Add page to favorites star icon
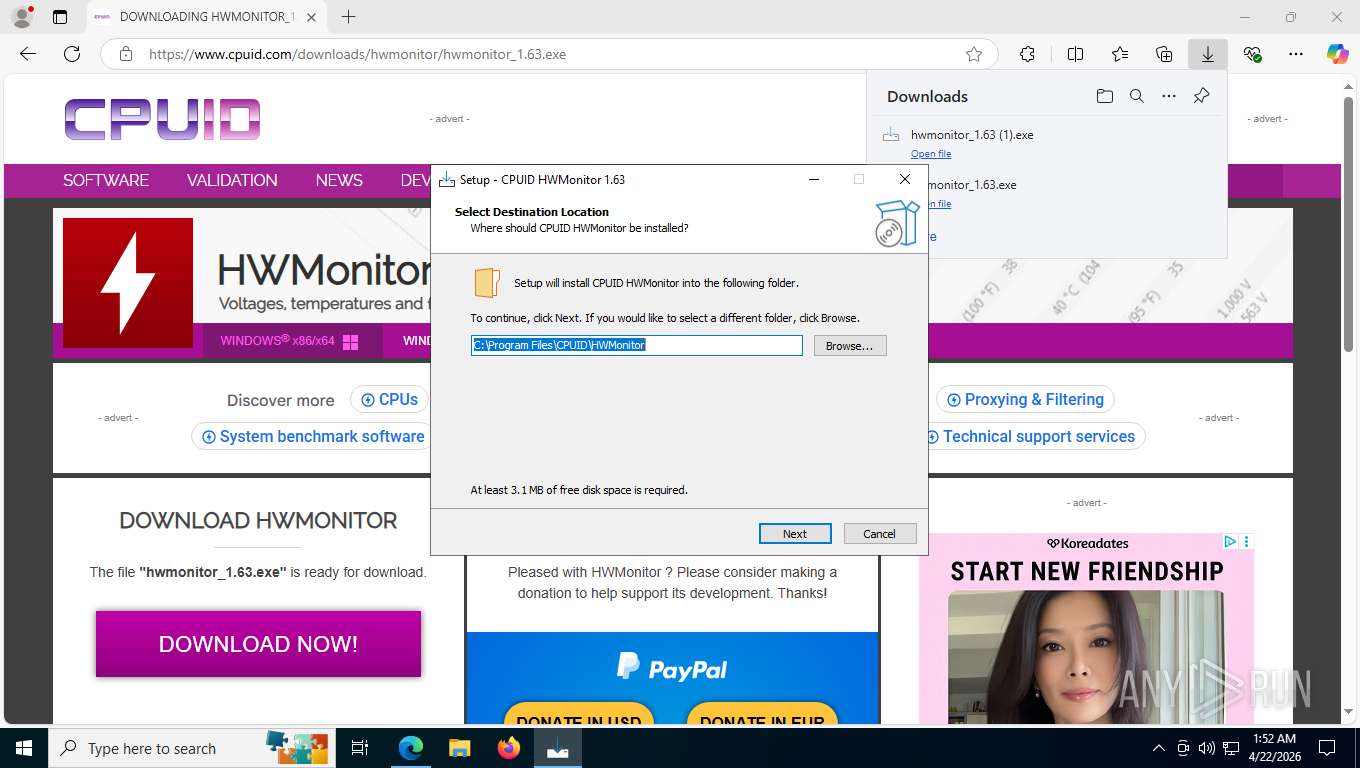Viewport: 1360px width, 768px height. click(x=974, y=54)
